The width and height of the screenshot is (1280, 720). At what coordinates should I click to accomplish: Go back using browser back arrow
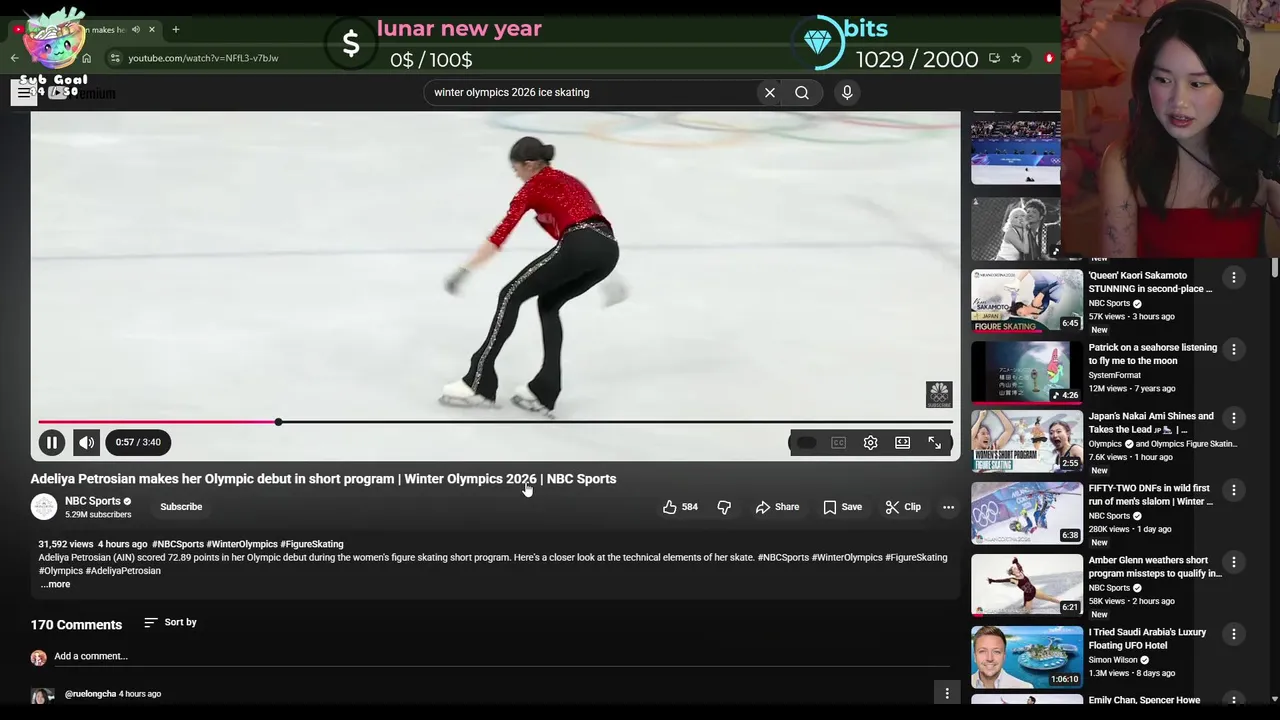tap(14, 58)
